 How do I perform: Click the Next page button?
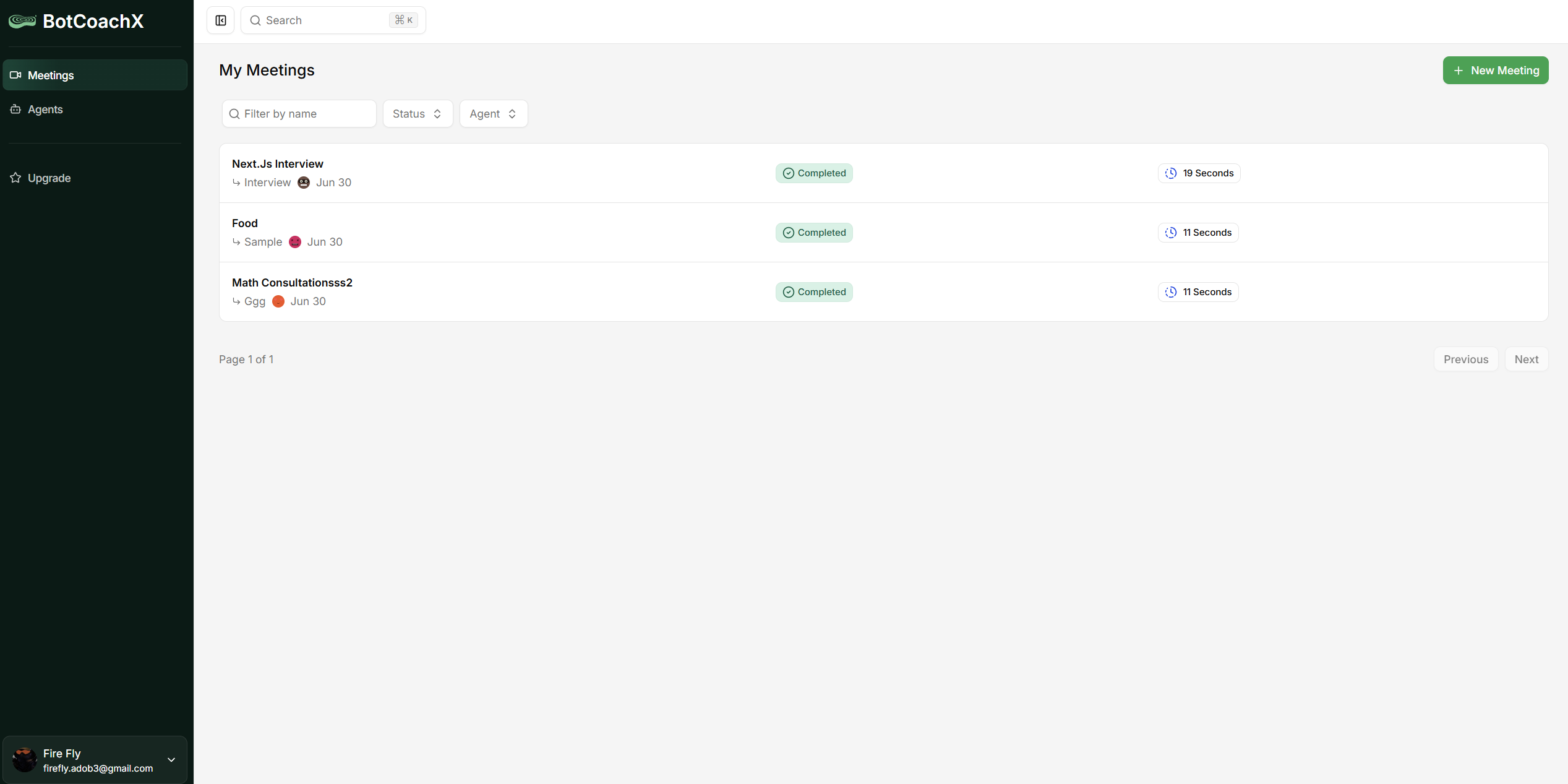point(1527,360)
